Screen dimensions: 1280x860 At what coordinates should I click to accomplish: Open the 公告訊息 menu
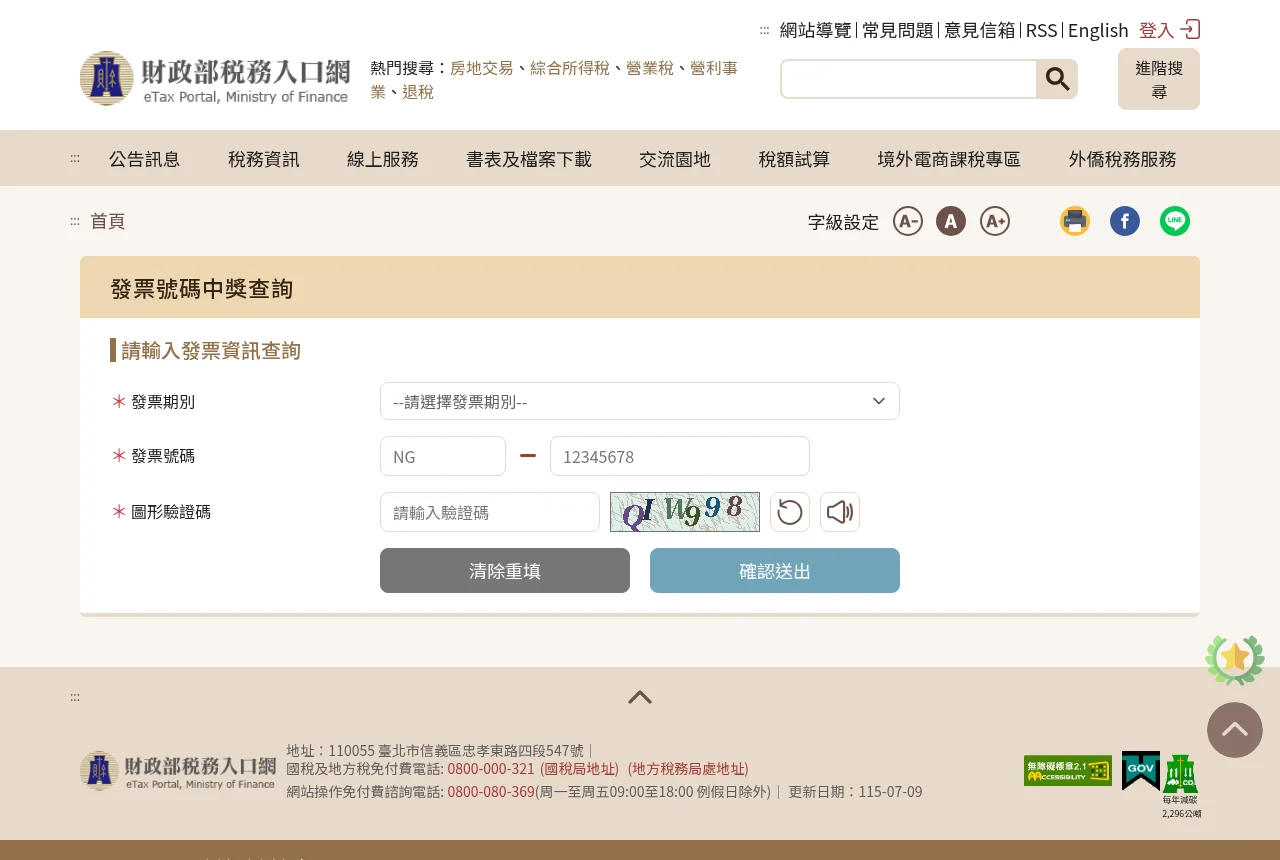coord(145,159)
